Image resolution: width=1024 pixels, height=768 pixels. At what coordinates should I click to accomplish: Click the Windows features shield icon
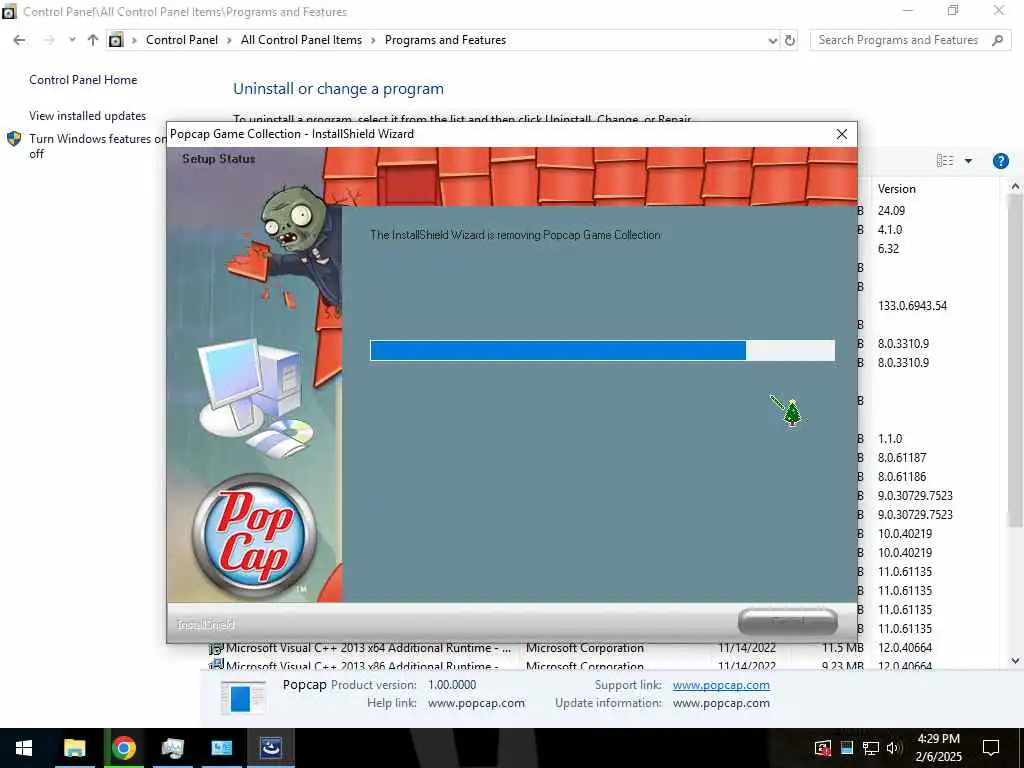pyautogui.click(x=14, y=139)
